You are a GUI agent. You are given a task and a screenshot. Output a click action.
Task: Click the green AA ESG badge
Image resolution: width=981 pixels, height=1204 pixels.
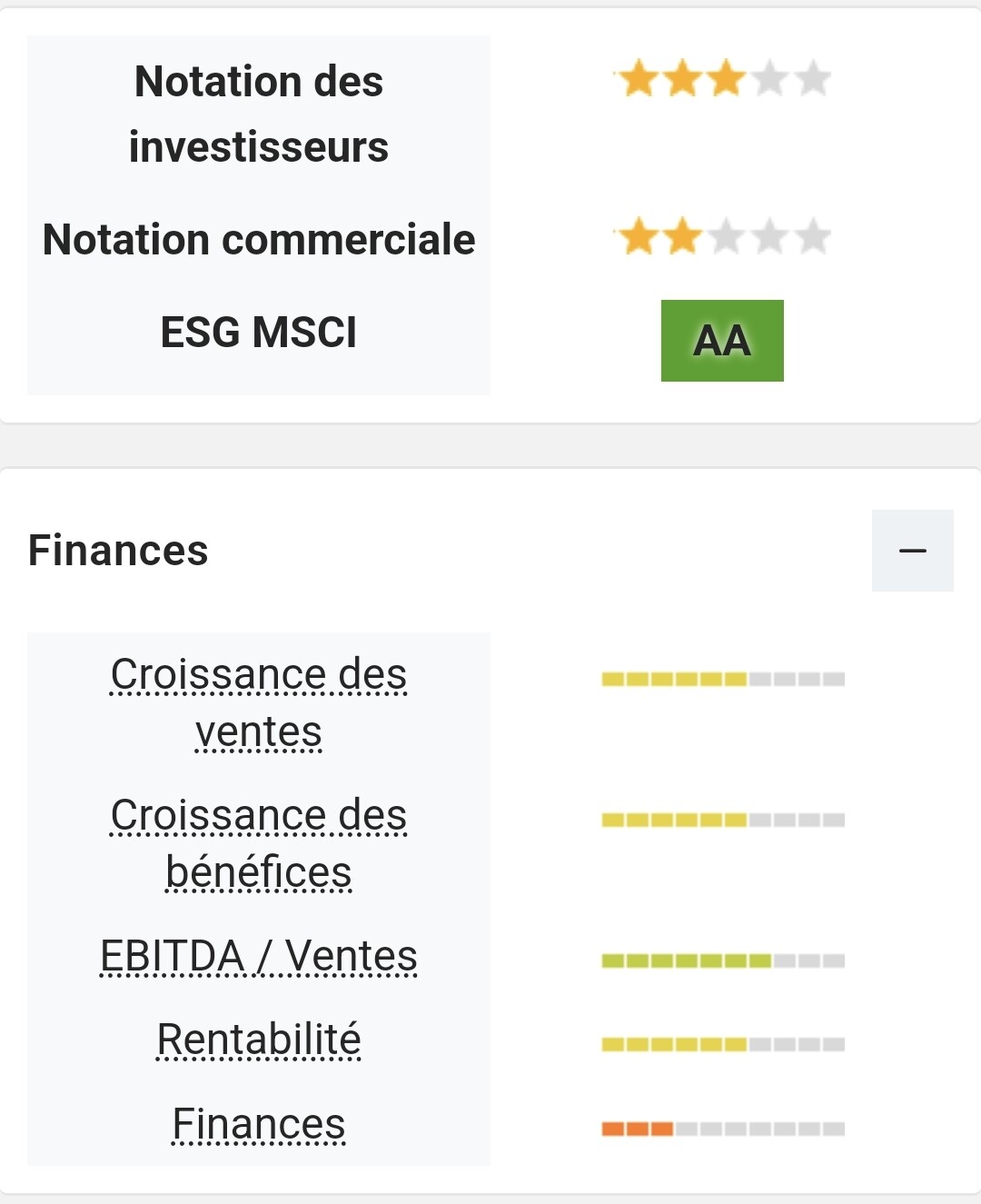pyautogui.click(x=722, y=341)
